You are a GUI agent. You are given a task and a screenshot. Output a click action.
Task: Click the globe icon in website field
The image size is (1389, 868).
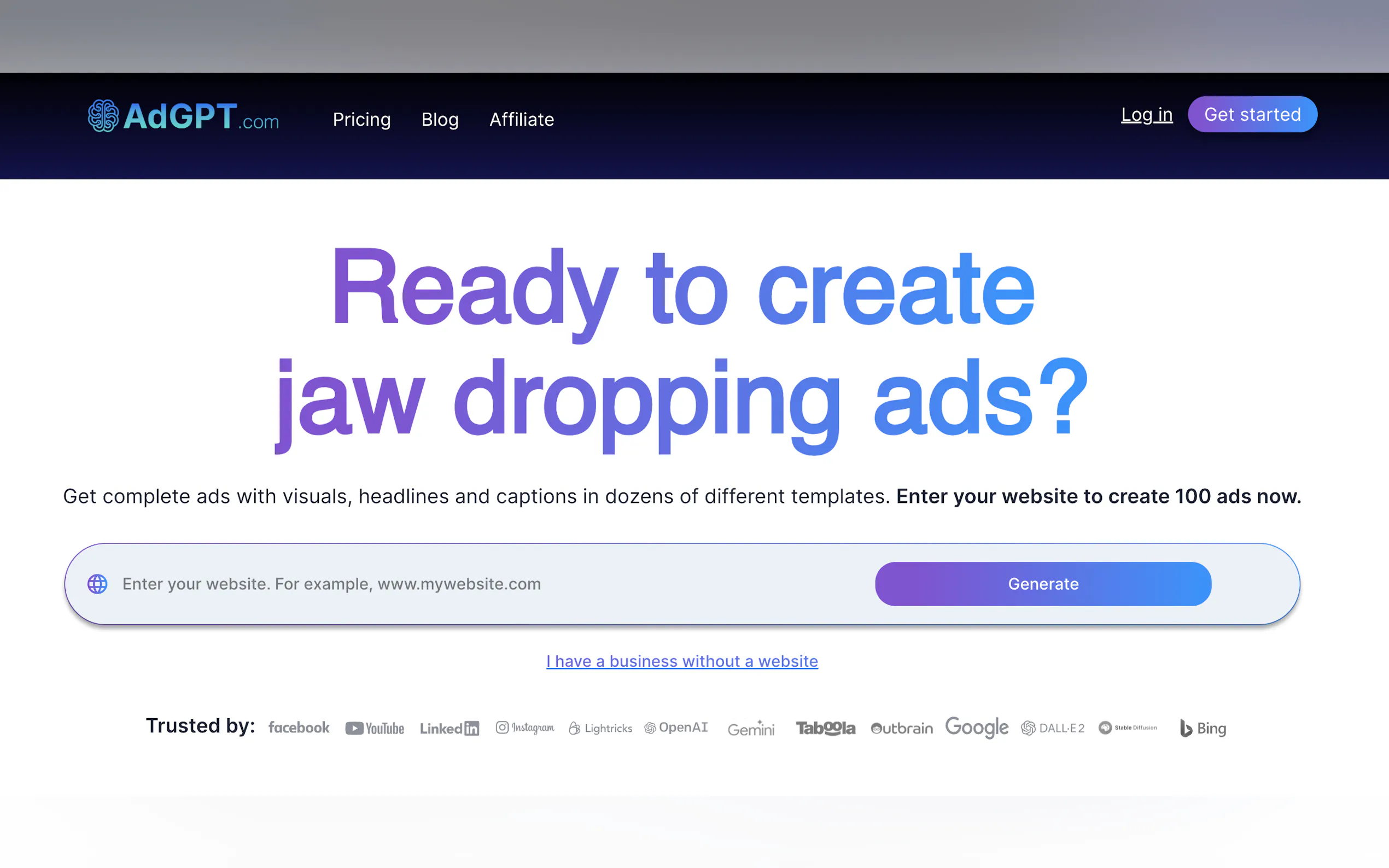(97, 584)
